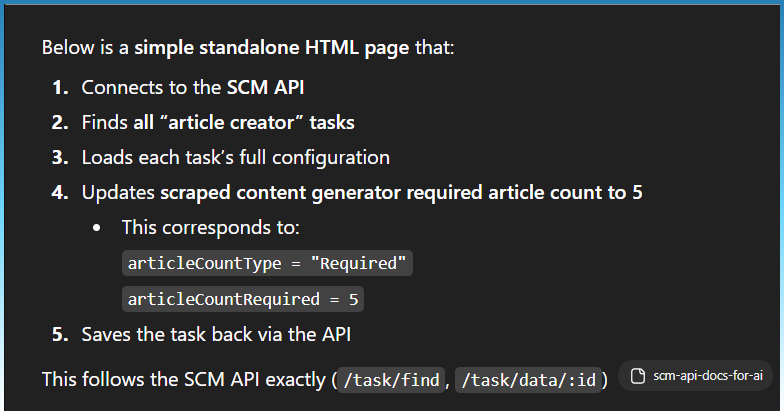Click the bold "scraped content generator" phrase
The height and width of the screenshot is (415, 784).
(262, 192)
